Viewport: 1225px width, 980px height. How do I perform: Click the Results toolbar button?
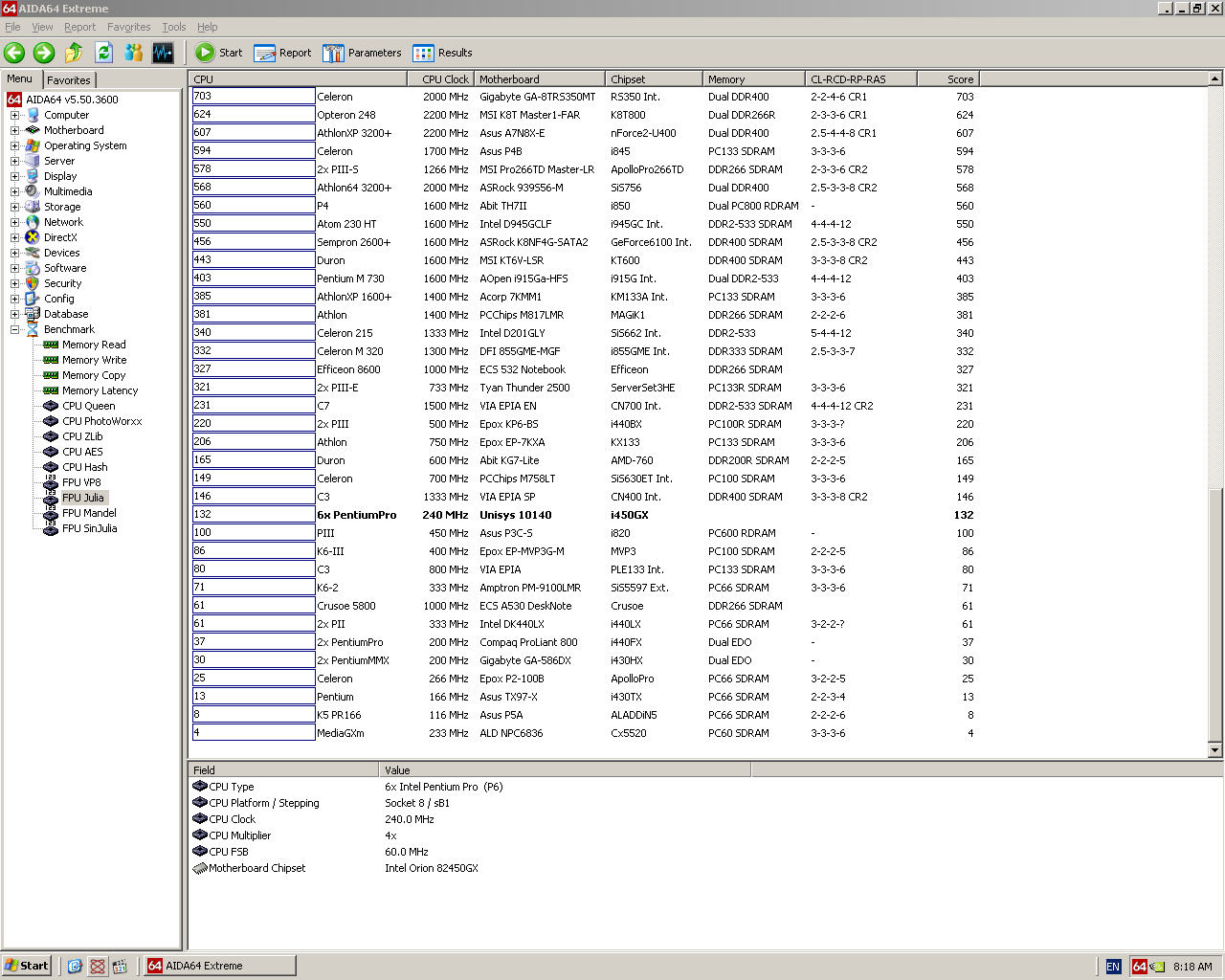442,53
